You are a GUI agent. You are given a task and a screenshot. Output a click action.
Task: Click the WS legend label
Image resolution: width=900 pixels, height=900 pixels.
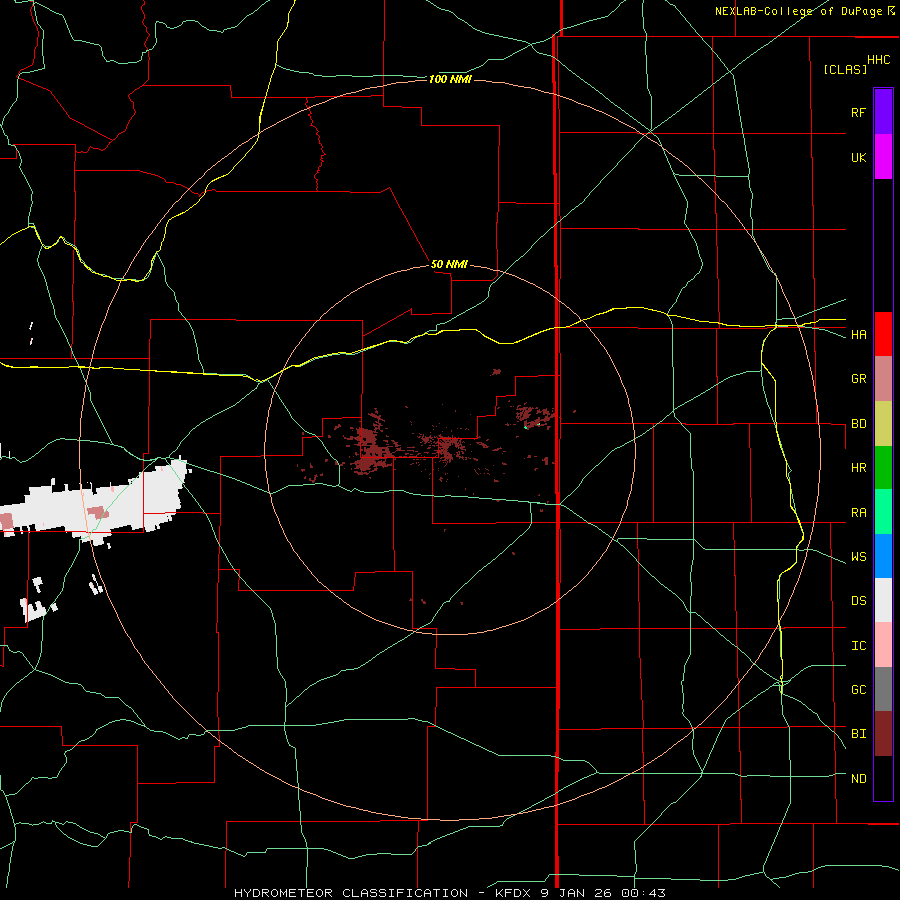pyautogui.click(x=858, y=557)
